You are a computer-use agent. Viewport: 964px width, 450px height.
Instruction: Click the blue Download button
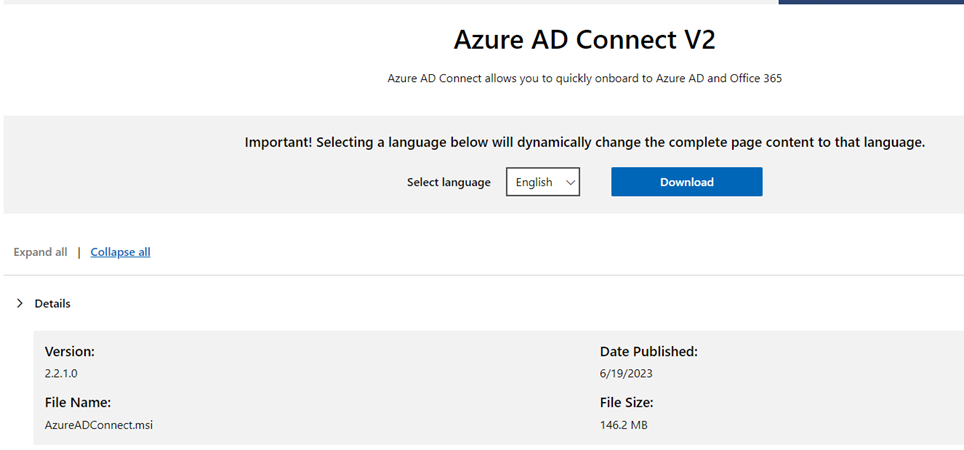686,182
